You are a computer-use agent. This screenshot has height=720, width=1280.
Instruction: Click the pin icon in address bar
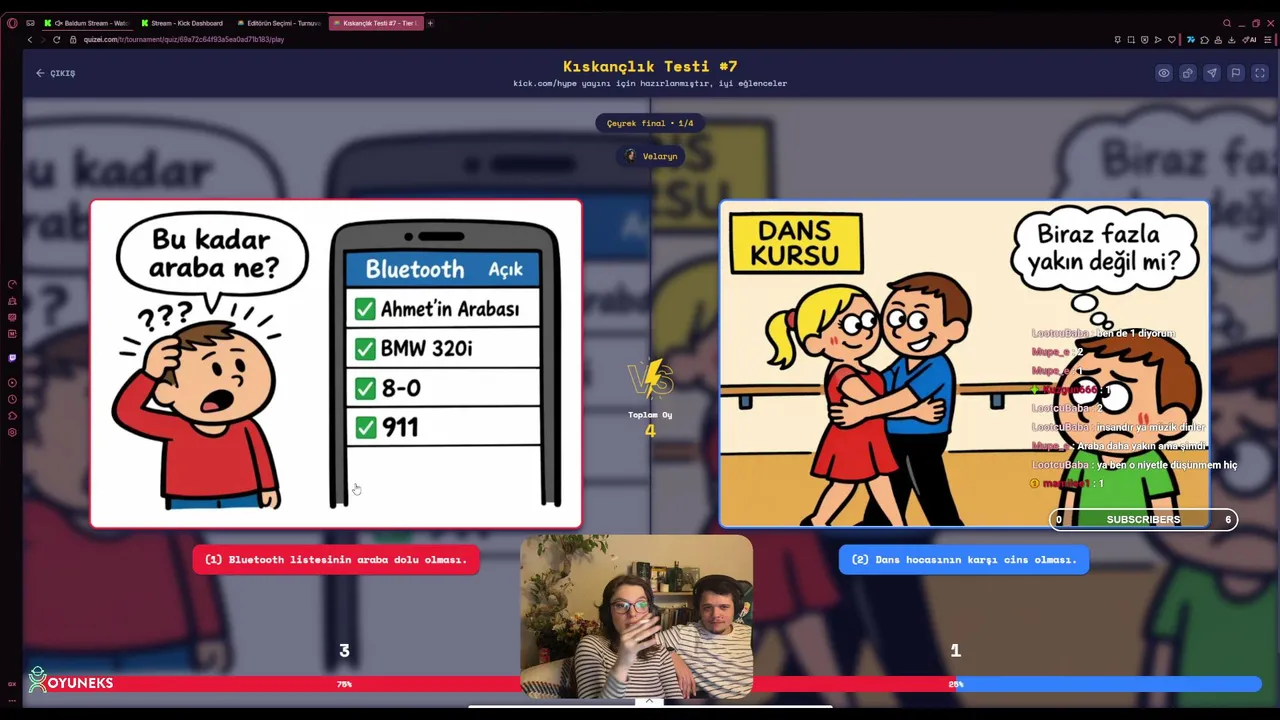click(1117, 40)
